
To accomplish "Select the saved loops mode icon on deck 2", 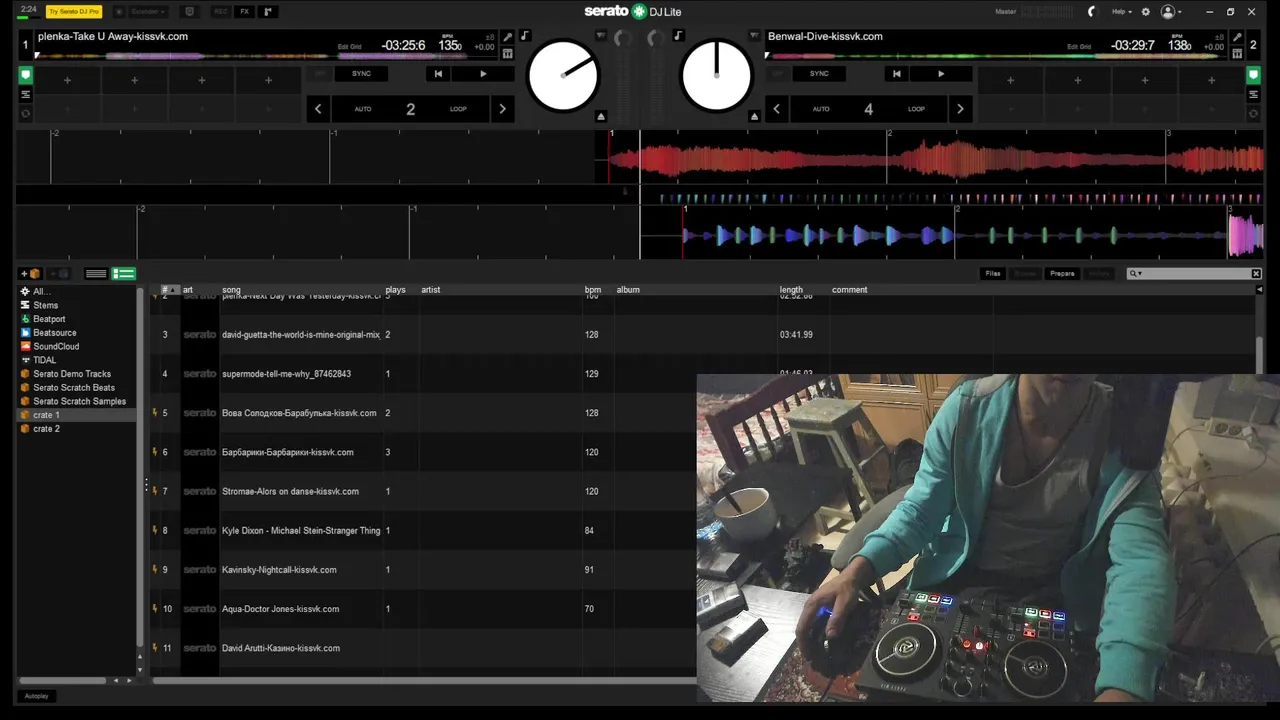I will 1253,113.
